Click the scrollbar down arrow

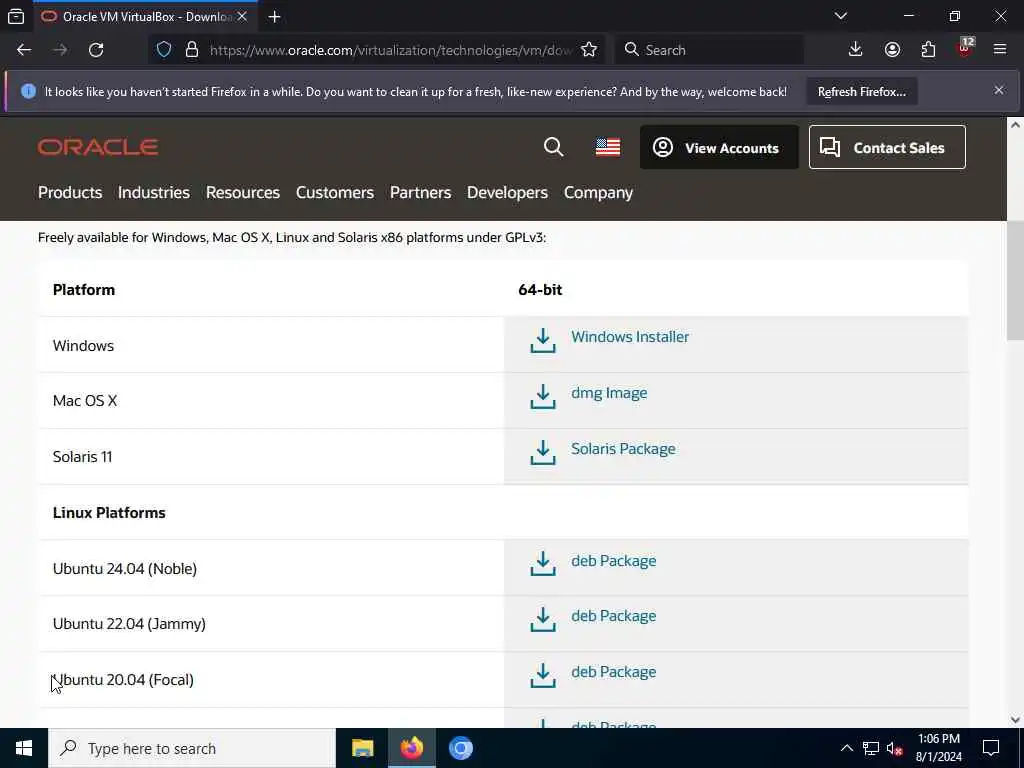point(1016,720)
